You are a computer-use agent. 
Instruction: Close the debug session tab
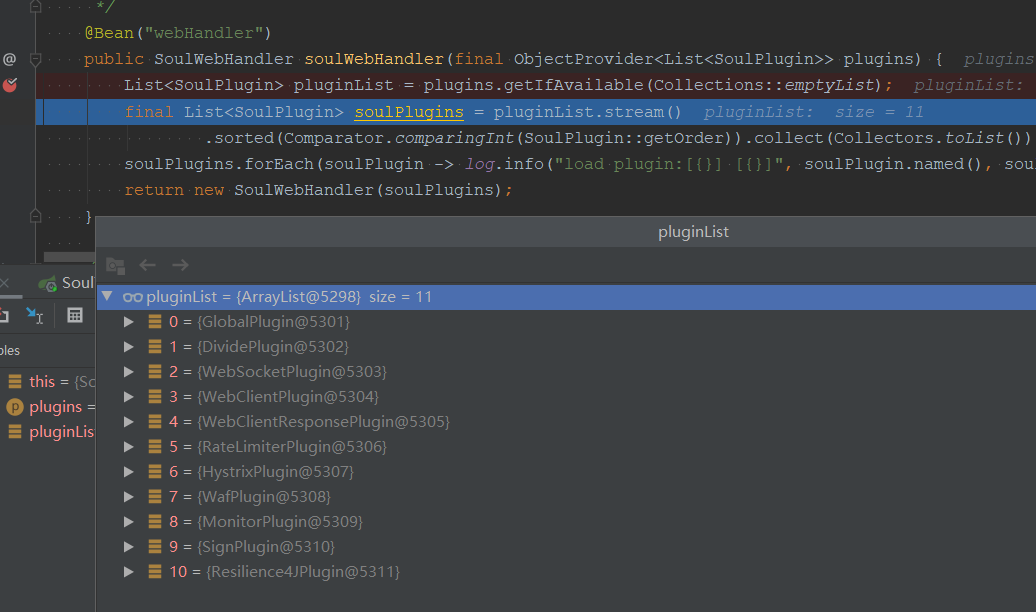coord(4,283)
